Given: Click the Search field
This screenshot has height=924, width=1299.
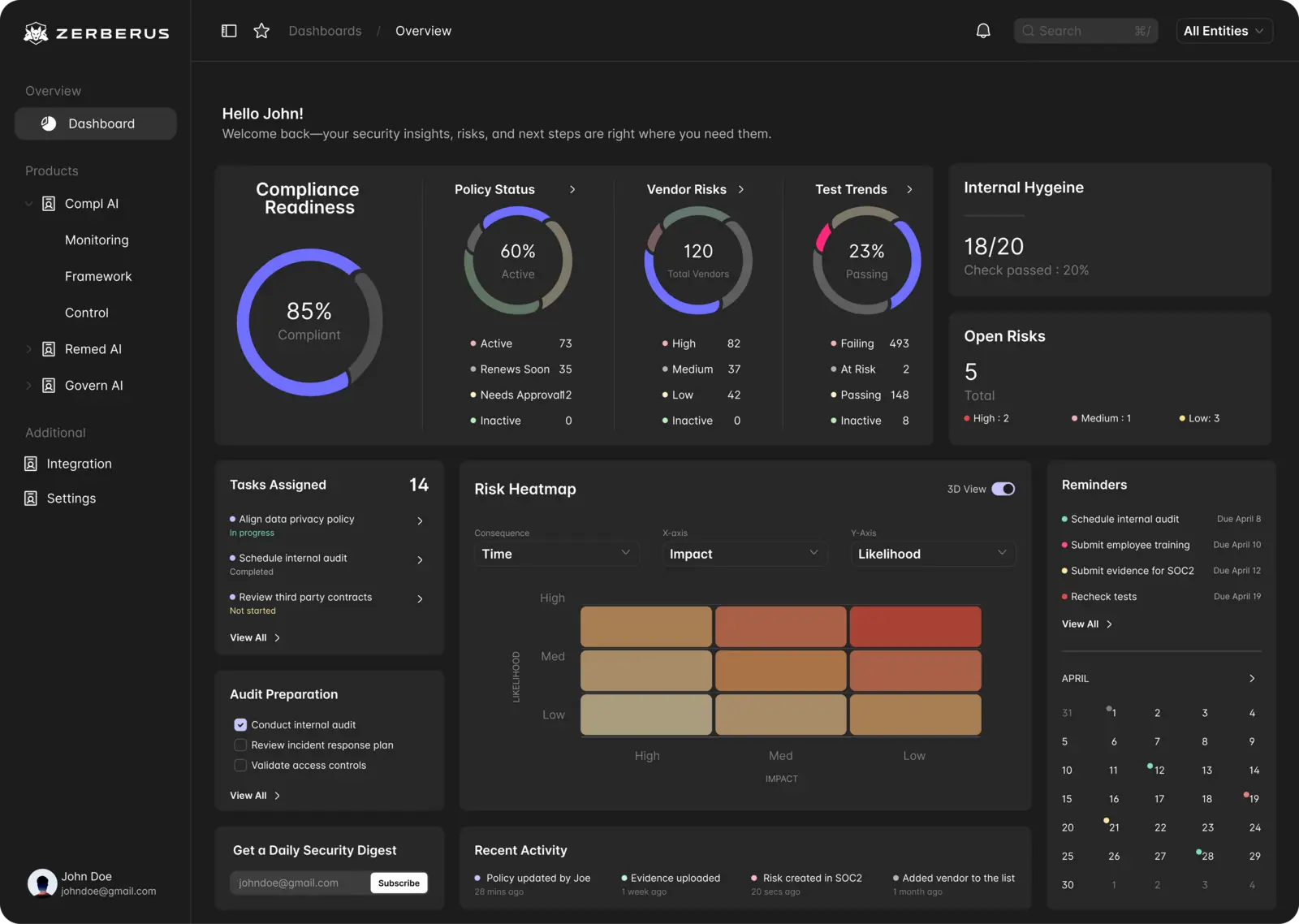Looking at the screenshot, I should [x=1085, y=31].
